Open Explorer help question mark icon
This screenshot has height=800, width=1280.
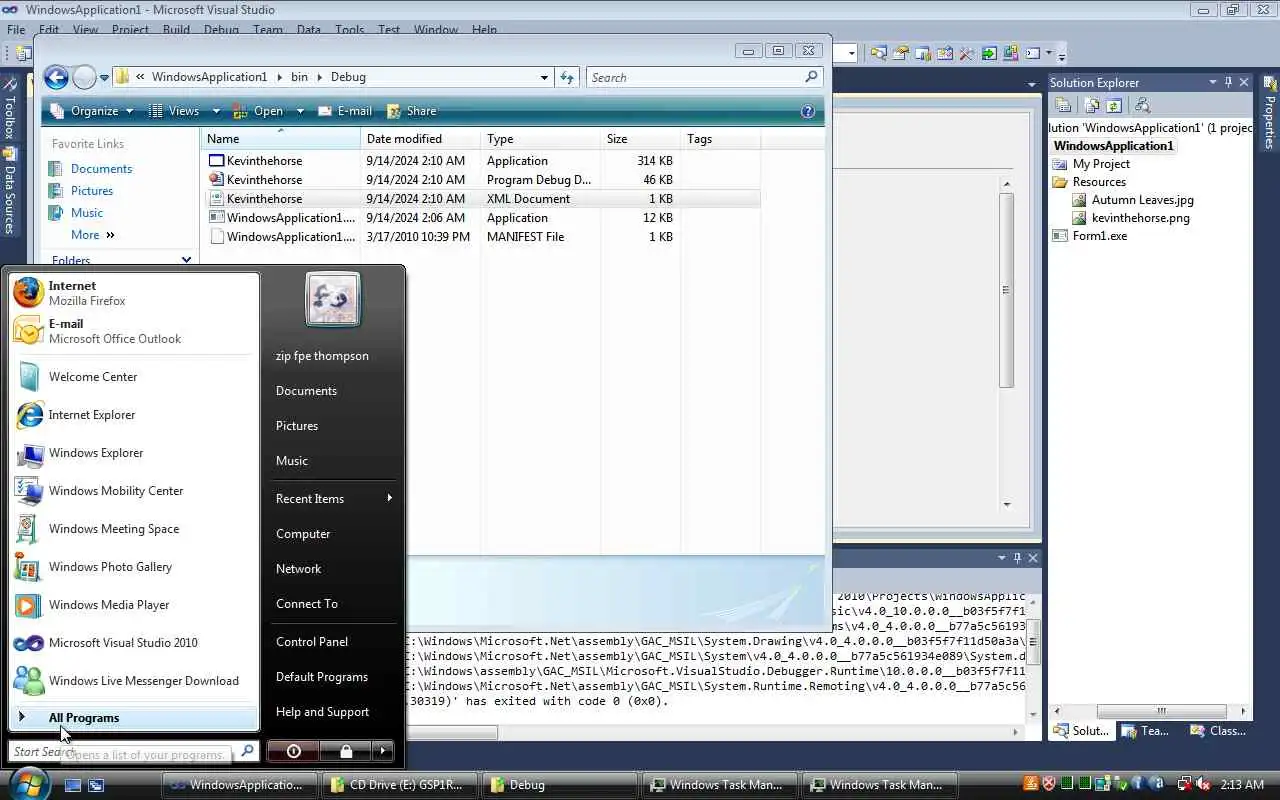point(808,111)
